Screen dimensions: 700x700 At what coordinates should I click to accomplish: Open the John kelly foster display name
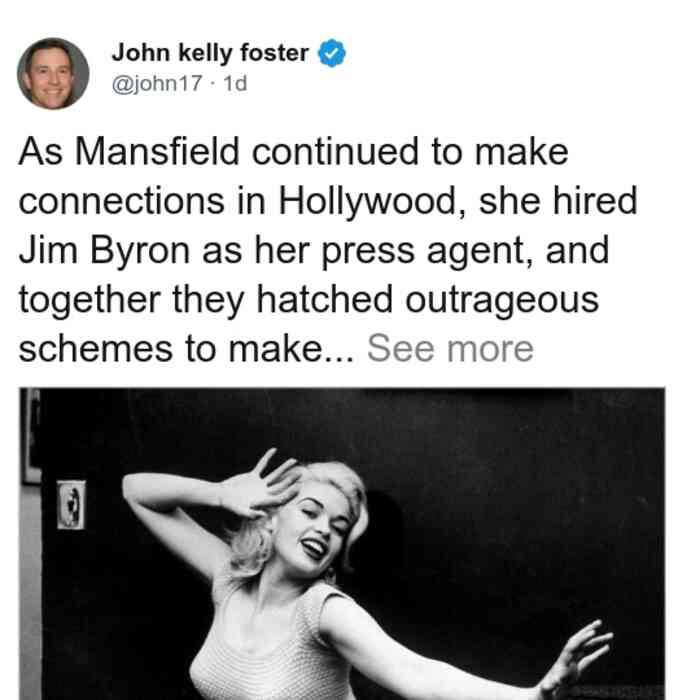click(x=210, y=53)
